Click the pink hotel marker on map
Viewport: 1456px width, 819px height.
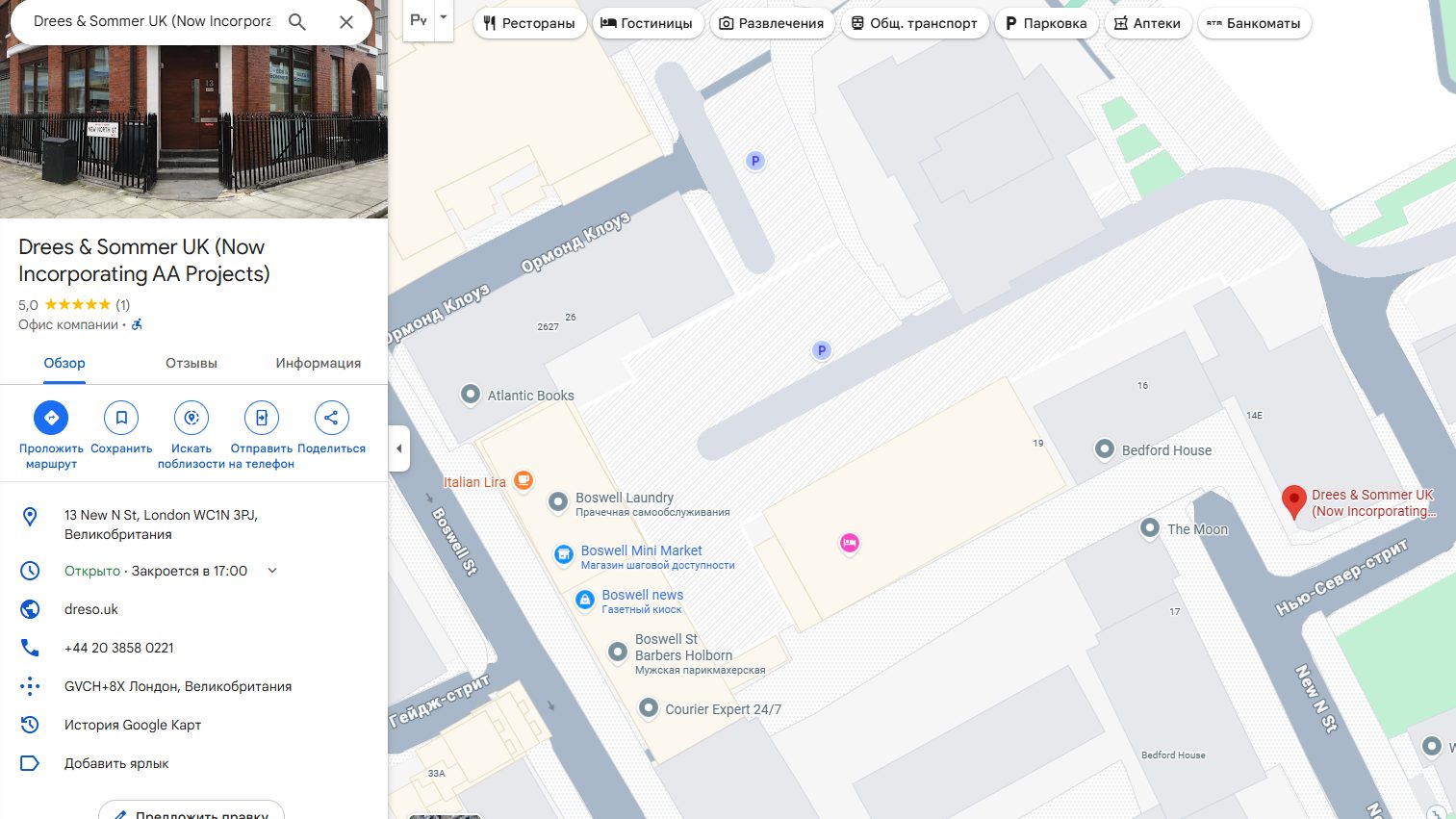[x=850, y=544]
